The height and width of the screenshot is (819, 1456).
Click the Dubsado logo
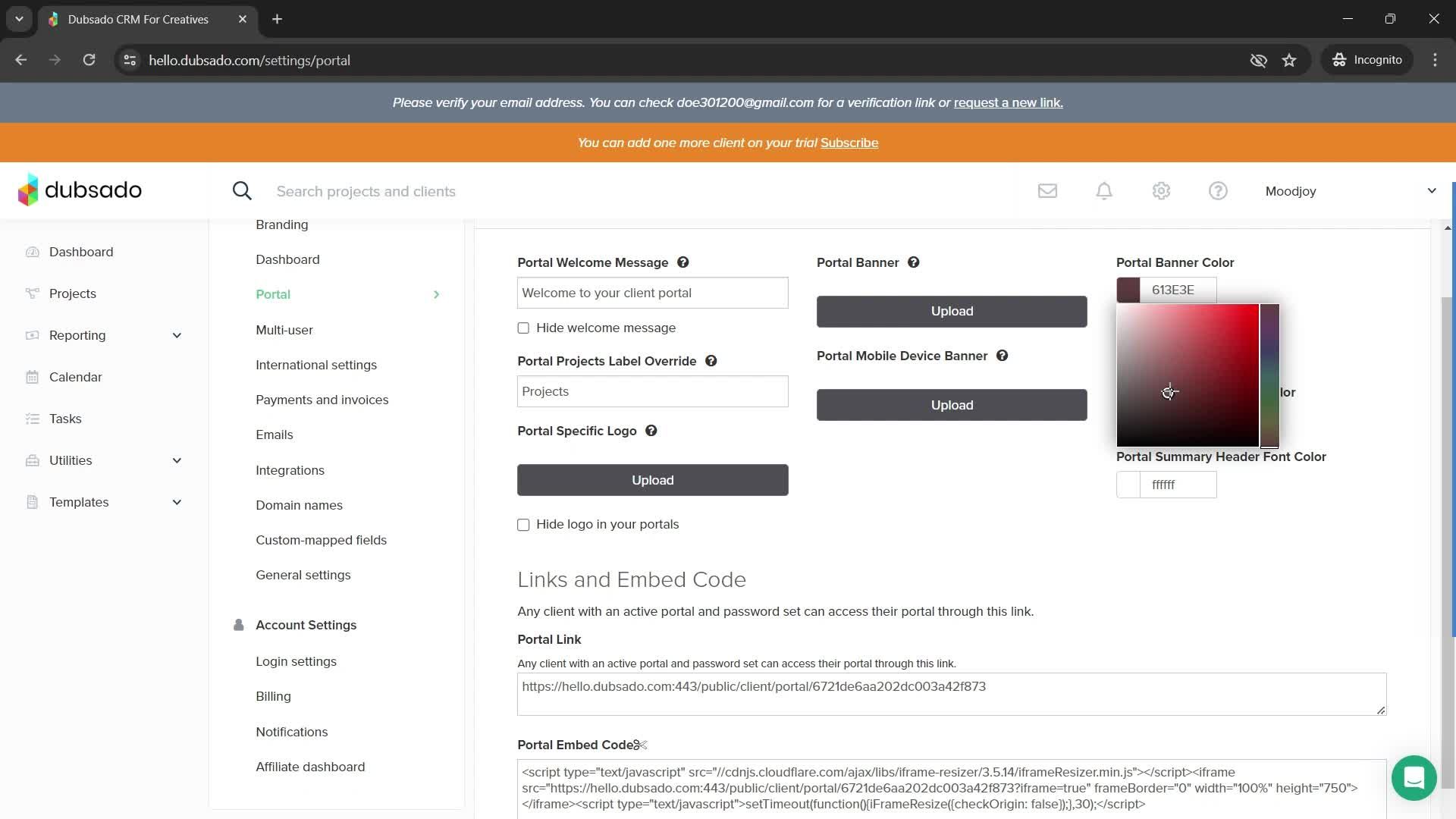pos(80,190)
